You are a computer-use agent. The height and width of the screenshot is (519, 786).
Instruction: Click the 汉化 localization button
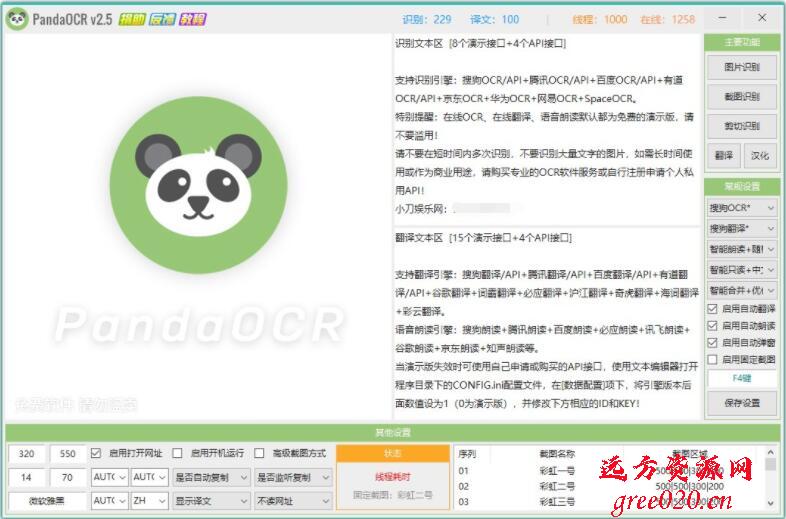pos(759,156)
